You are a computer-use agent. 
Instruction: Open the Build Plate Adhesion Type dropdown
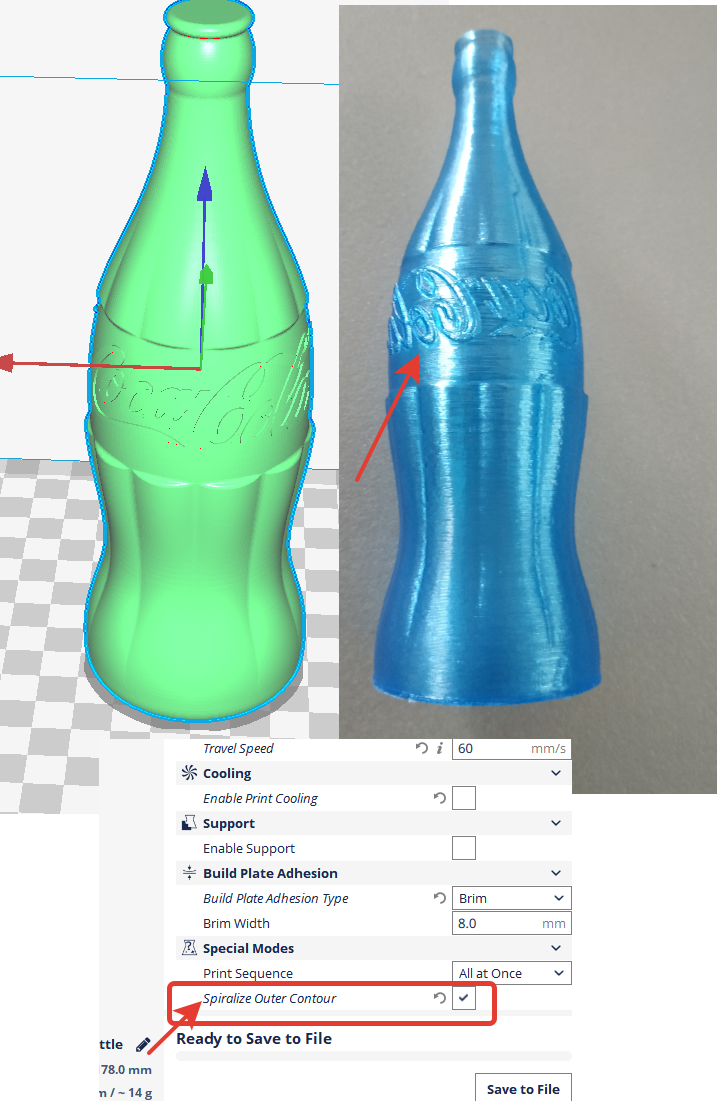pyautogui.click(x=511, y=898)
